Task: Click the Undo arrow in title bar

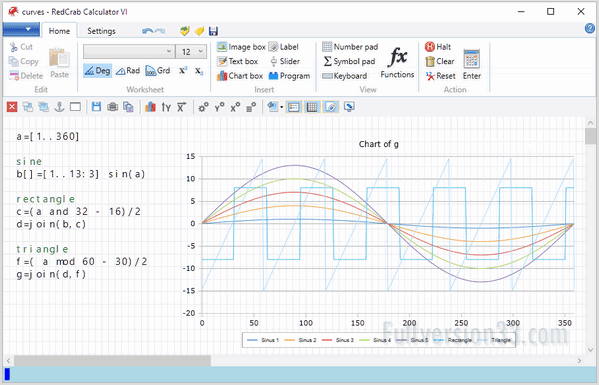Action: (x=147, y=31)
